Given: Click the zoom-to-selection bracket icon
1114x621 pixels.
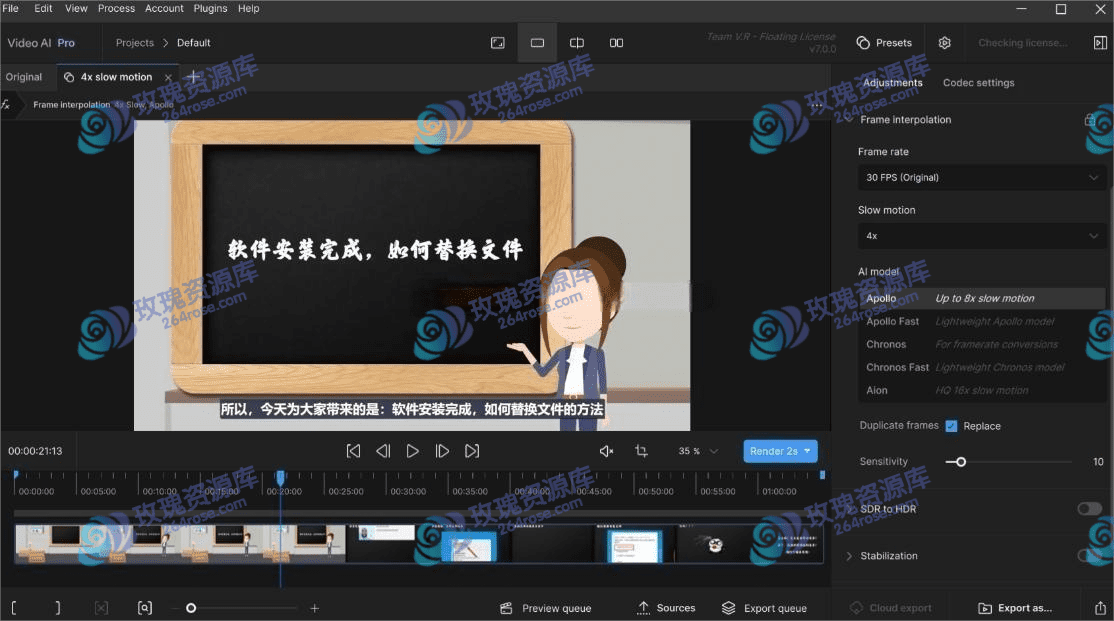Looking at the screenshot, I should click(145, 608).
